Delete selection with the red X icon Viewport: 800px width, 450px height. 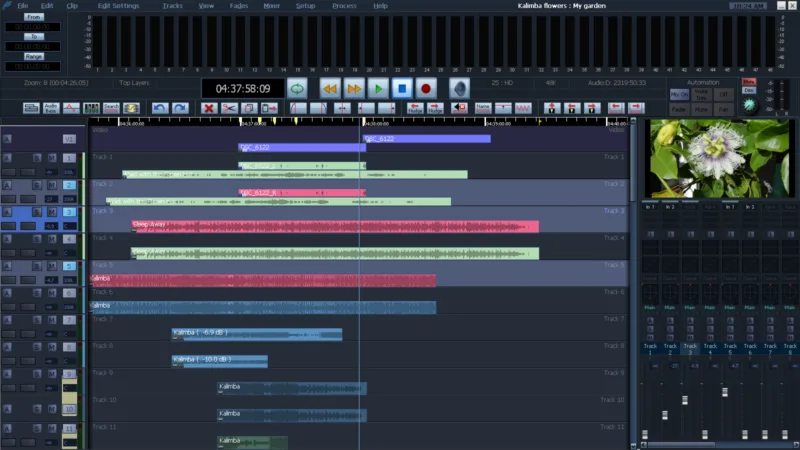tap(209, 108)
